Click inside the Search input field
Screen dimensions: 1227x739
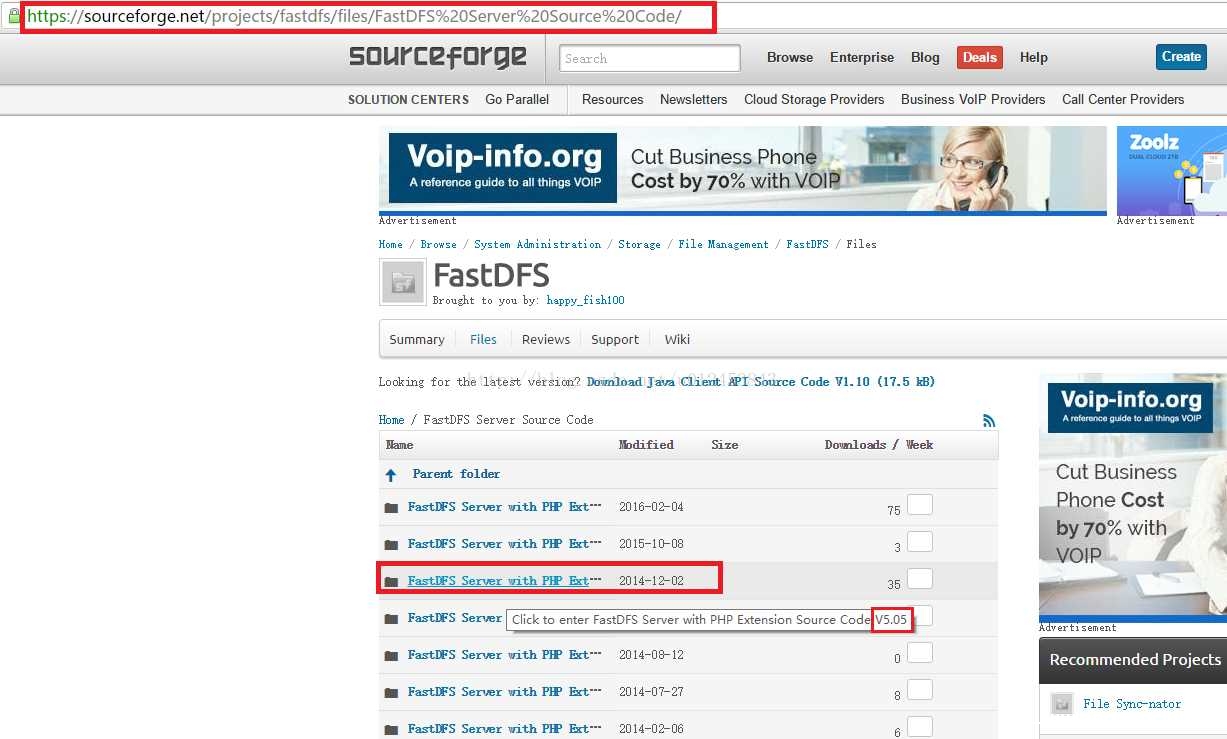pos(650,58)
